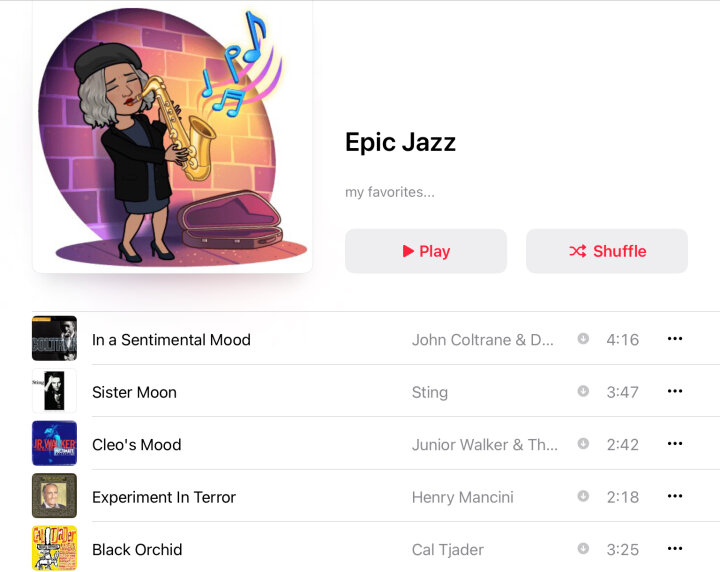Open the 'my favorites...' playlist description
Viewport: 720px width, 572px height.
(390, 192)
